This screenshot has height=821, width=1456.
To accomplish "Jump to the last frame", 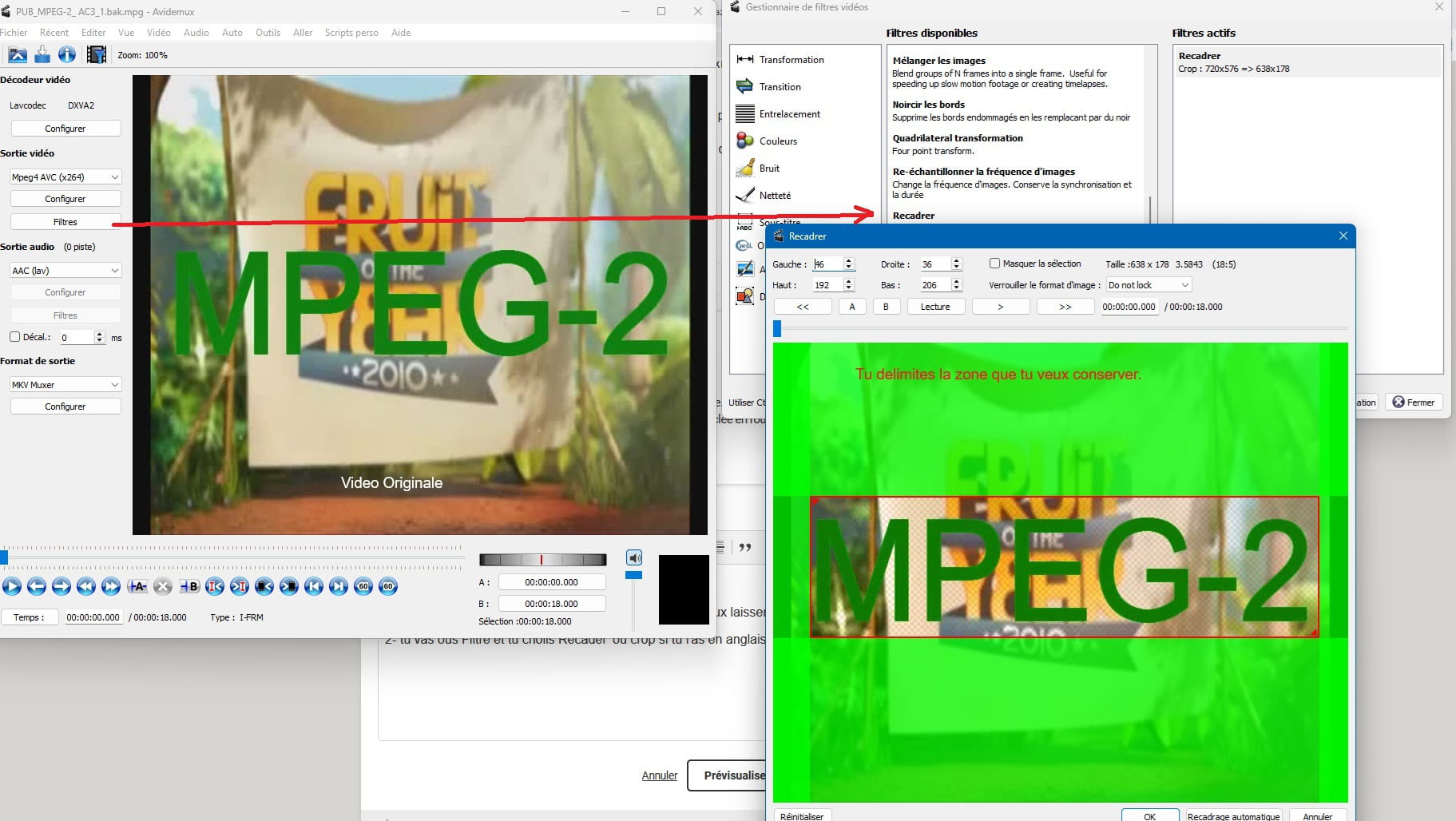I will pos(339,586).
